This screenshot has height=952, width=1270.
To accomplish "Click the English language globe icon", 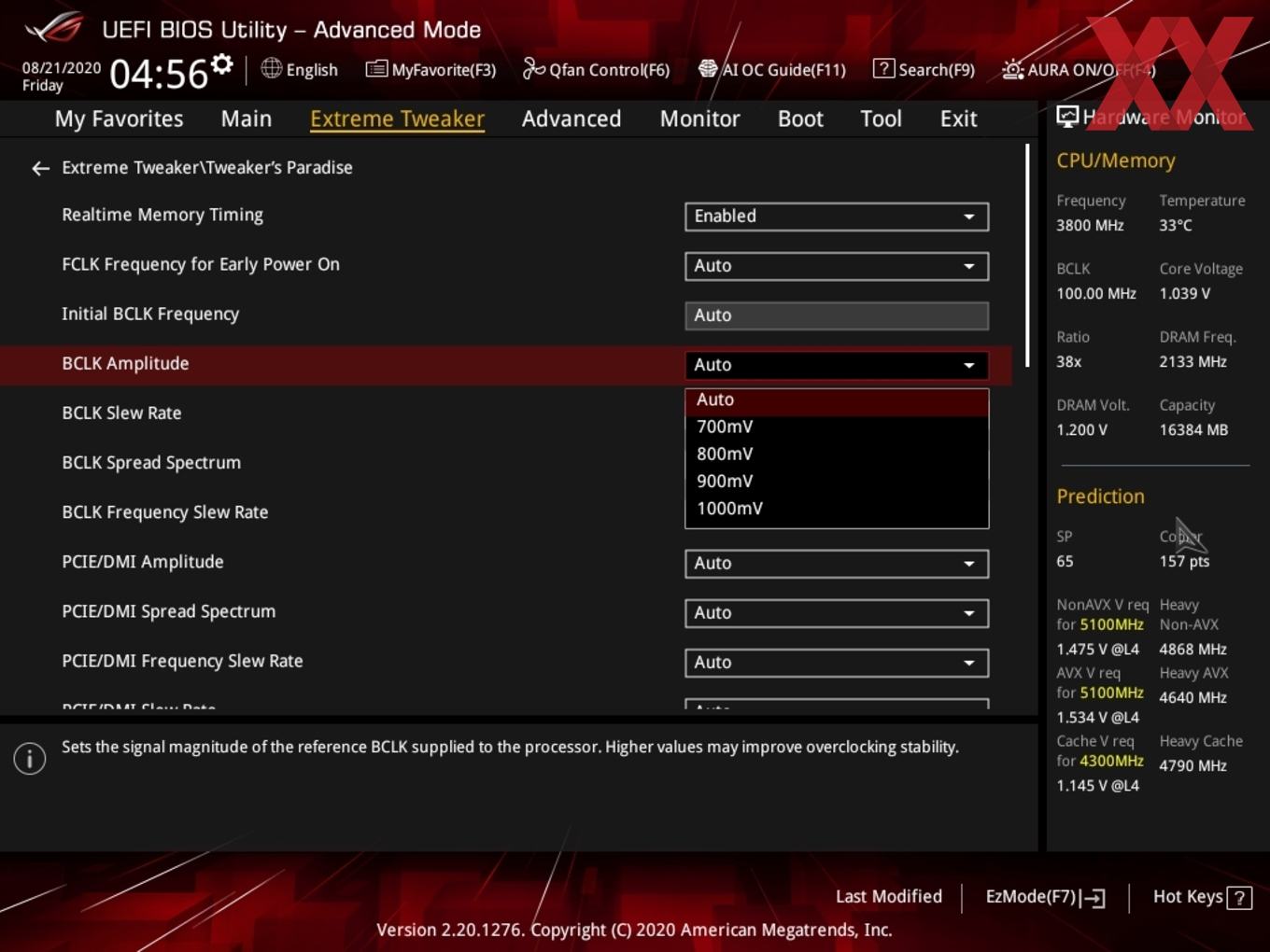I will tap(271, 68).
